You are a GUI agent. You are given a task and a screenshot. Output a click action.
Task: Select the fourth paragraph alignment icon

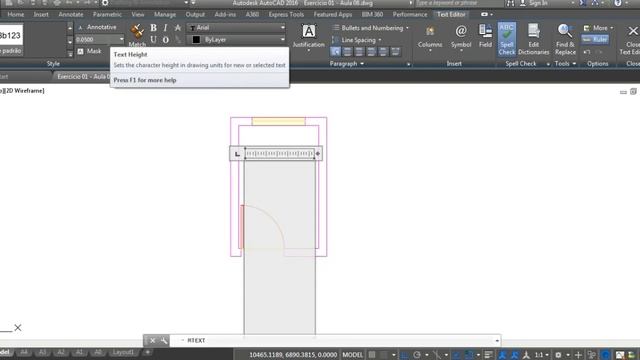pos(371,51)
